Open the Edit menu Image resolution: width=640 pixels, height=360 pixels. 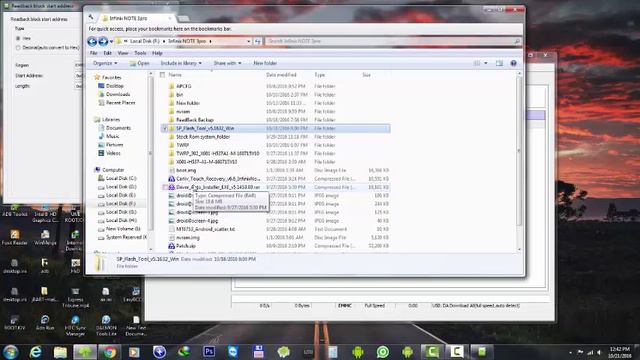tap(107, 53)
